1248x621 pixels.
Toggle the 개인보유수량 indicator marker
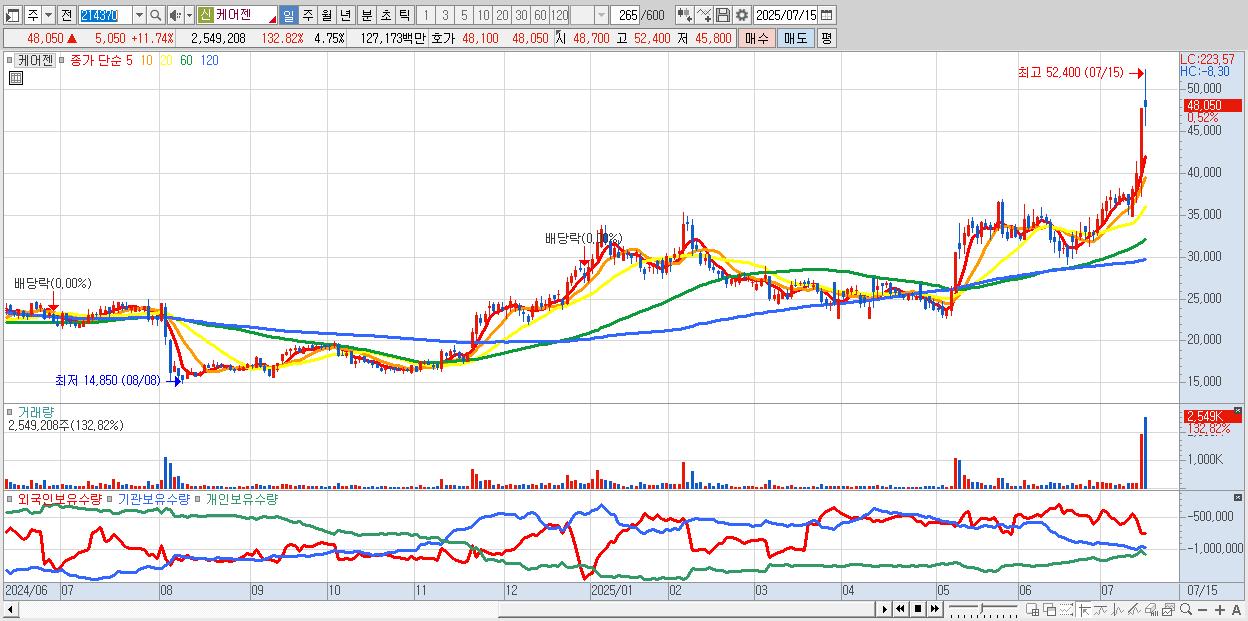click(198, 498)
